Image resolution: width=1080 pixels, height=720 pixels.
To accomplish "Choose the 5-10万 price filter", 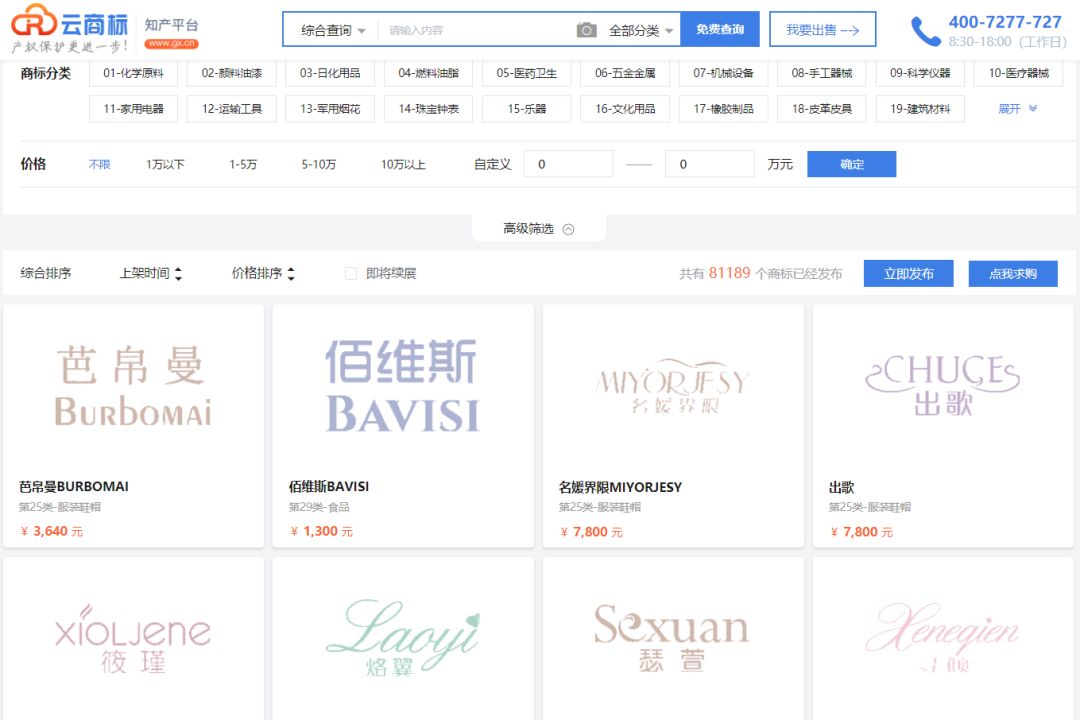I will (319, 165).
